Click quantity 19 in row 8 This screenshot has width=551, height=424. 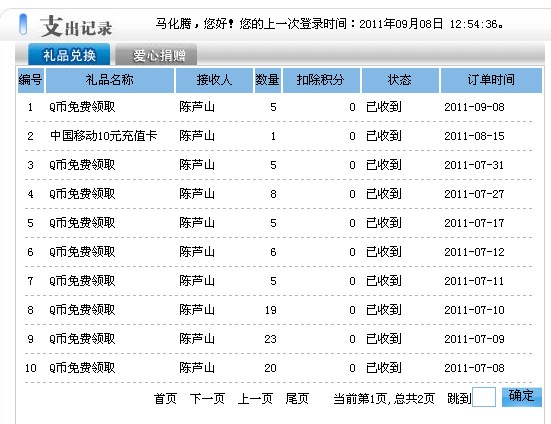[271, 310]
